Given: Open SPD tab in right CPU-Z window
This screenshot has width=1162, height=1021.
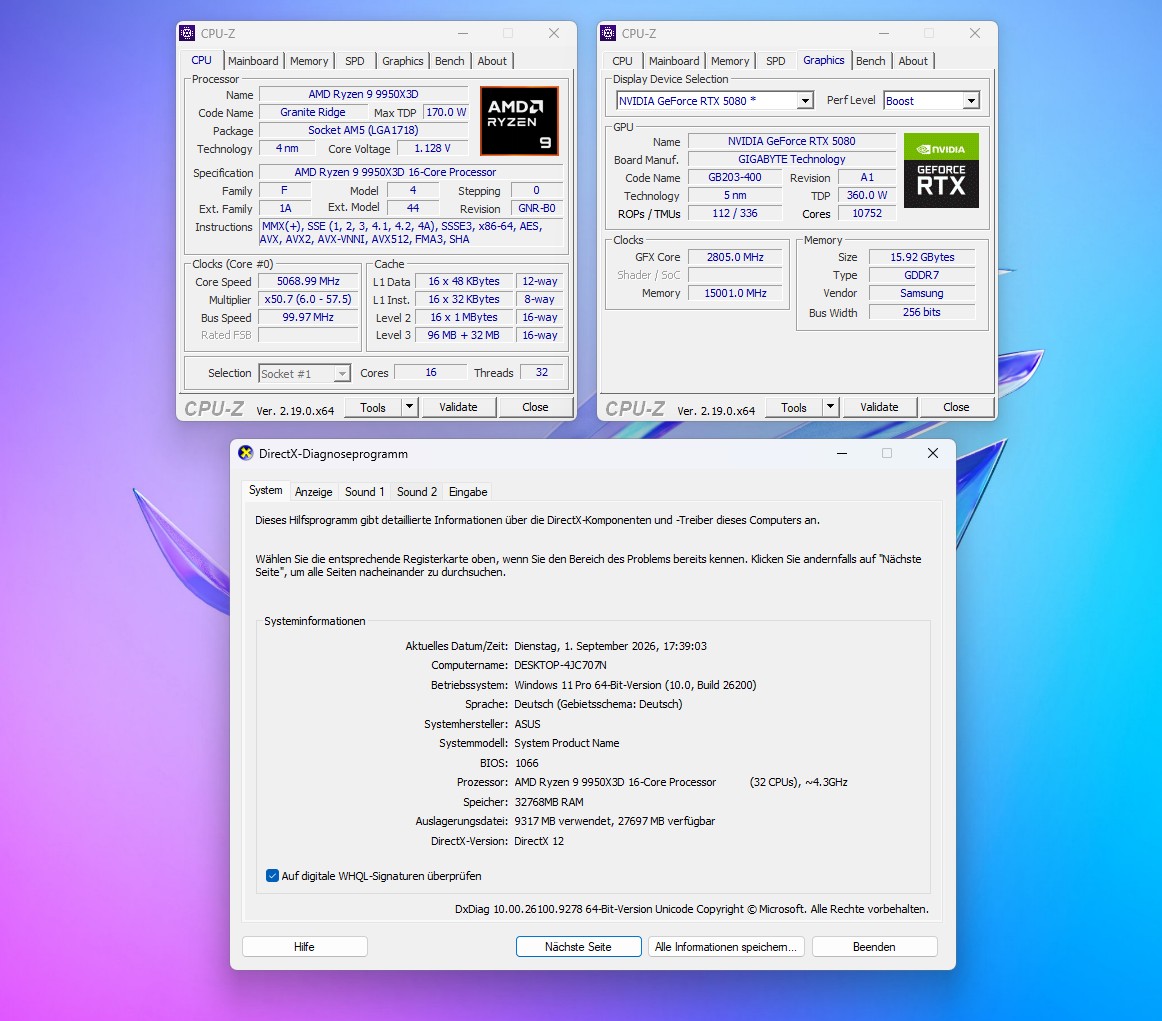Looking at the screenshot, I should [x=776, y=61].
